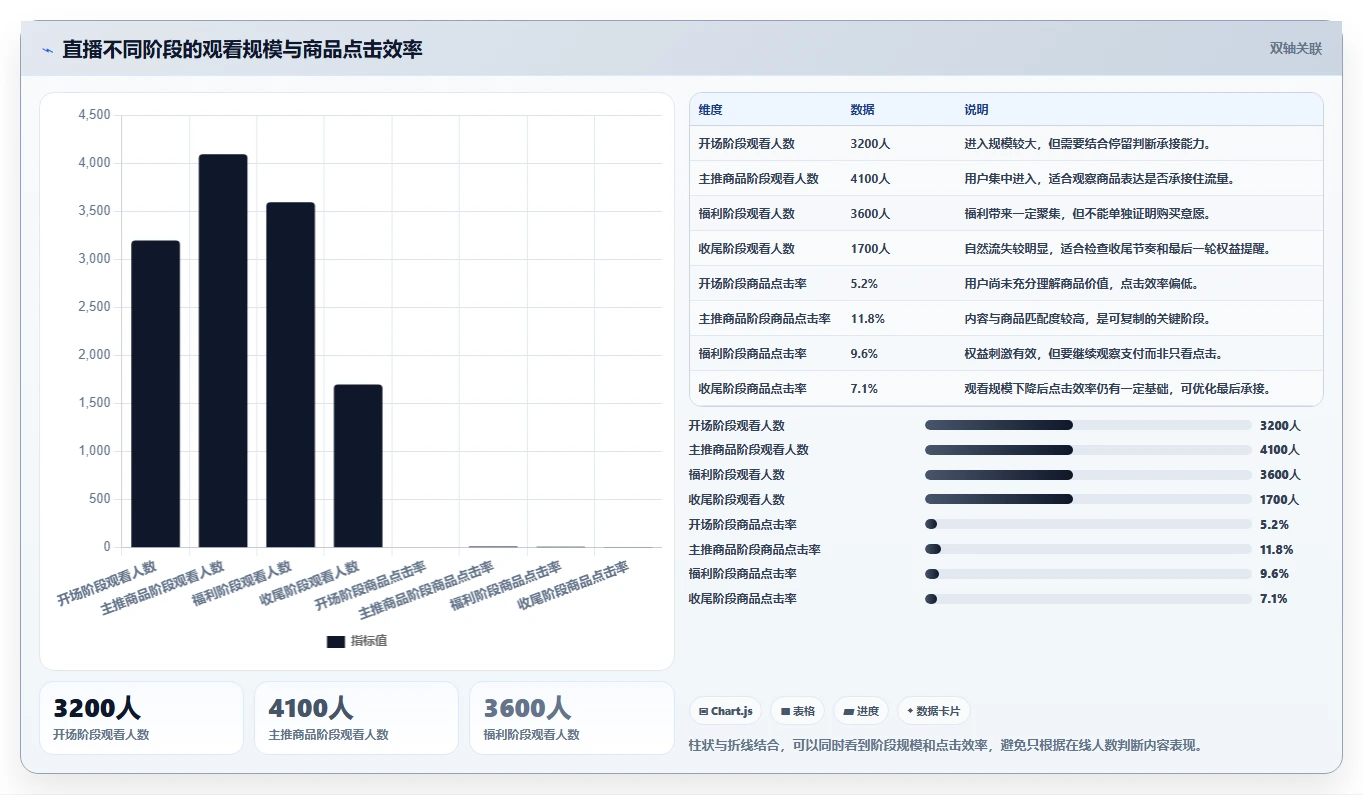Click the 1,000 y-axis label

pyautogui.click(x=94, y=451)
